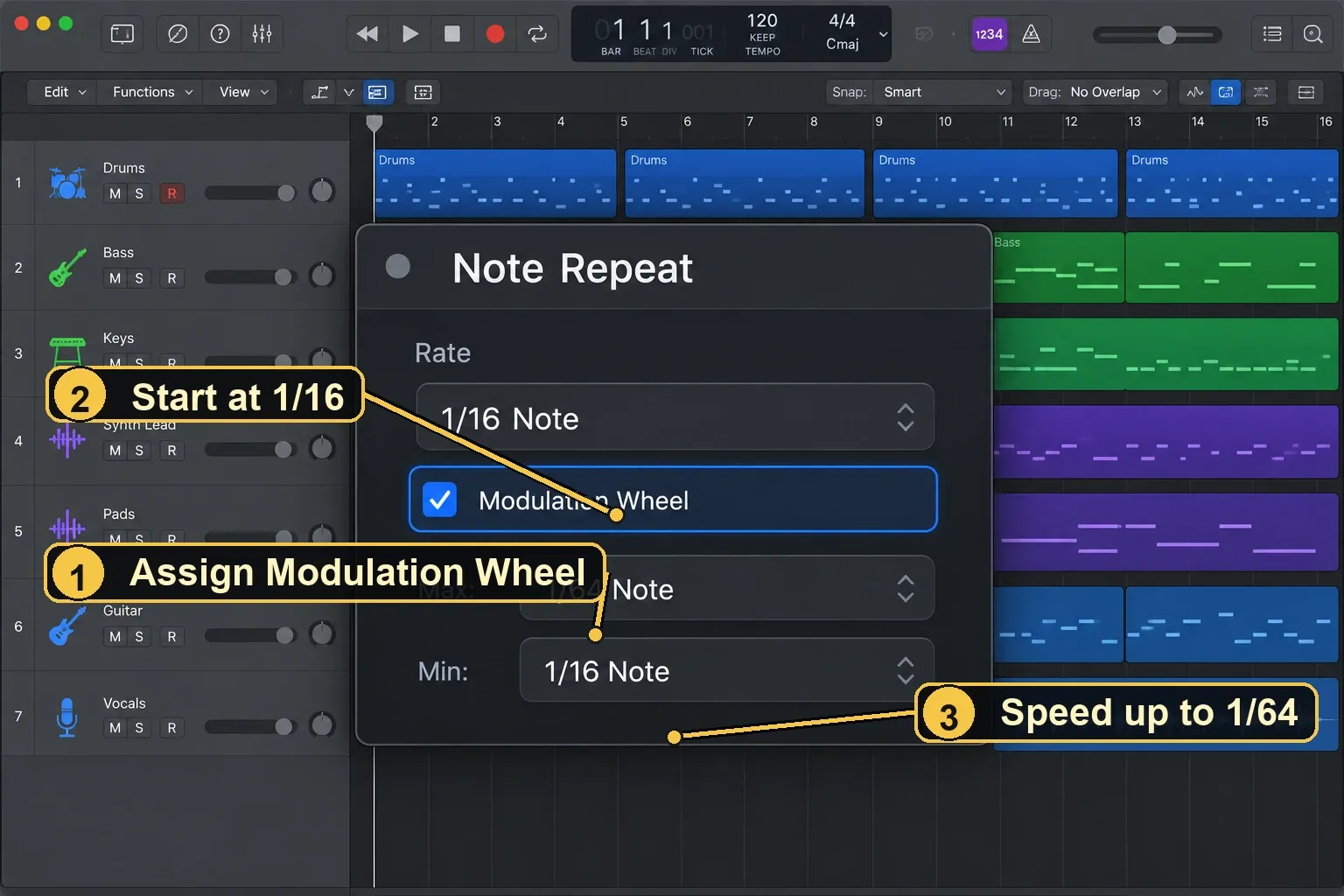Click the red Record button

click(x=495, y=34)
